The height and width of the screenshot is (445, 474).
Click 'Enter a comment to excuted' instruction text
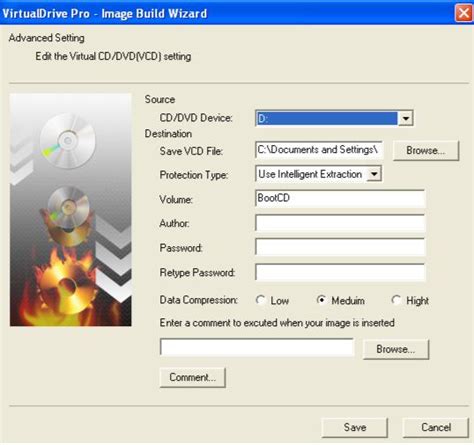[x=277, y=323]
